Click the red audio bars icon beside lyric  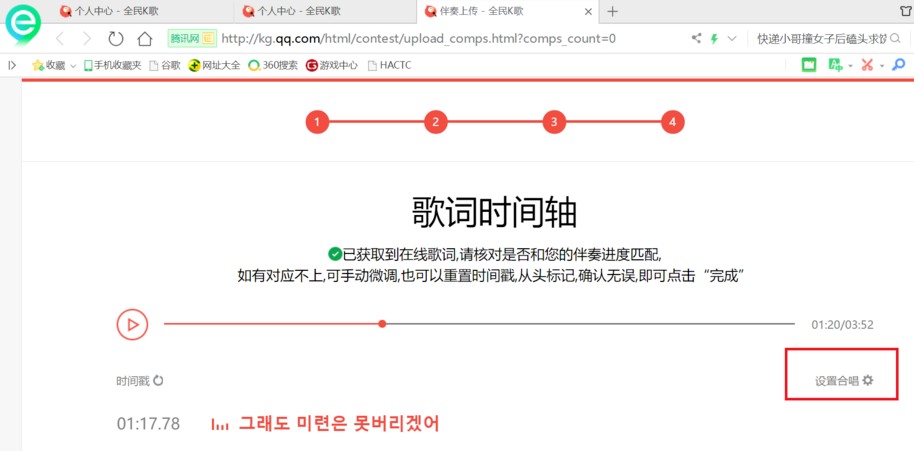tap(219, 425)
